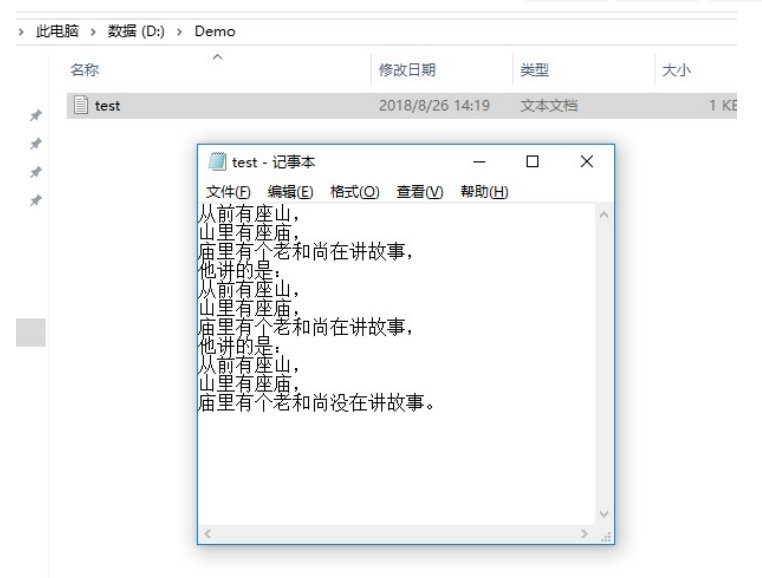Sort by 名称 column header

(x=85, y=70)
